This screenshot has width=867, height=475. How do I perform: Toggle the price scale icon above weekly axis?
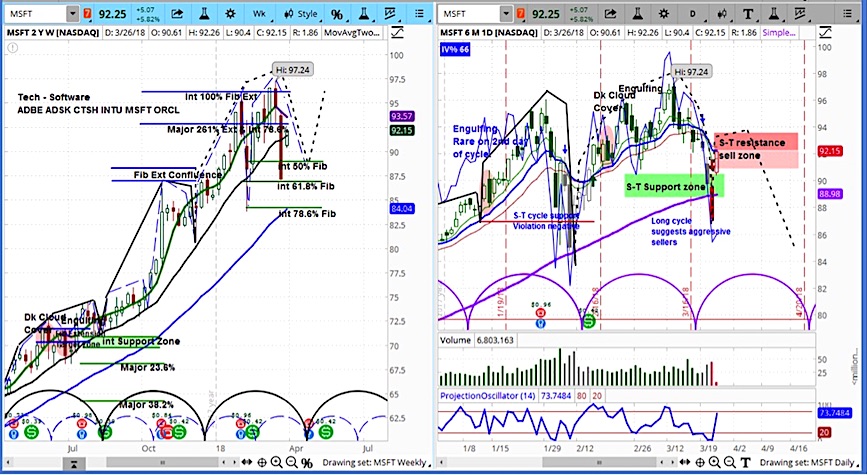(396, 33)
